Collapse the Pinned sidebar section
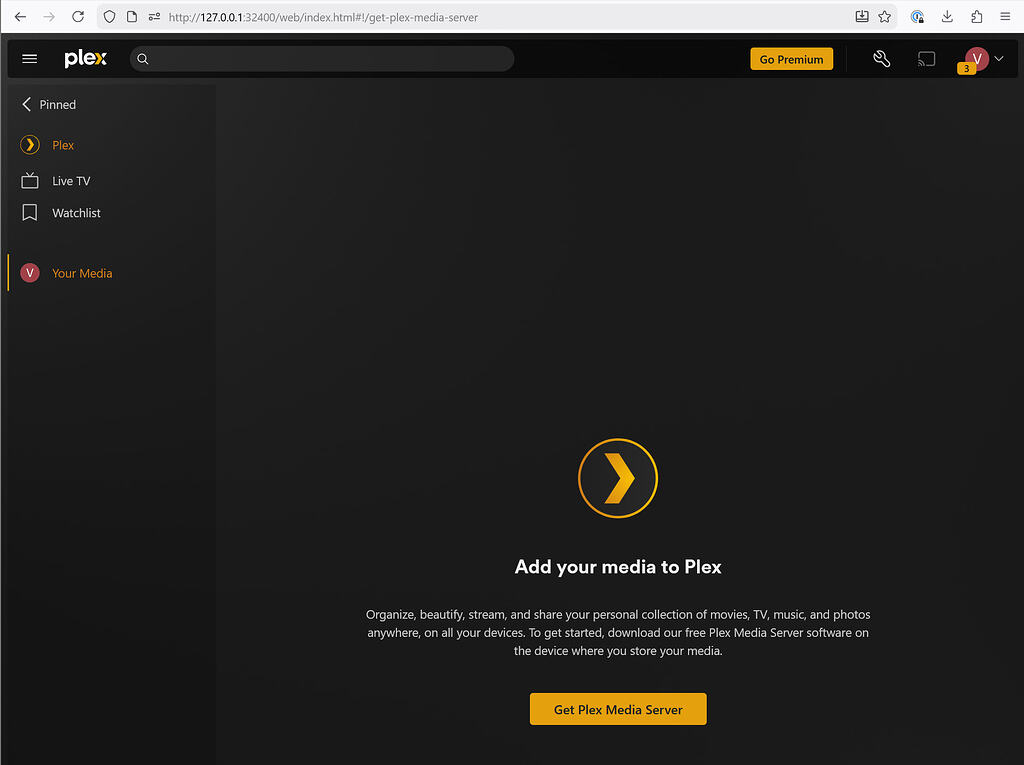The height and width of the screenshot is (765, 1024). click(x=25, y=104)
